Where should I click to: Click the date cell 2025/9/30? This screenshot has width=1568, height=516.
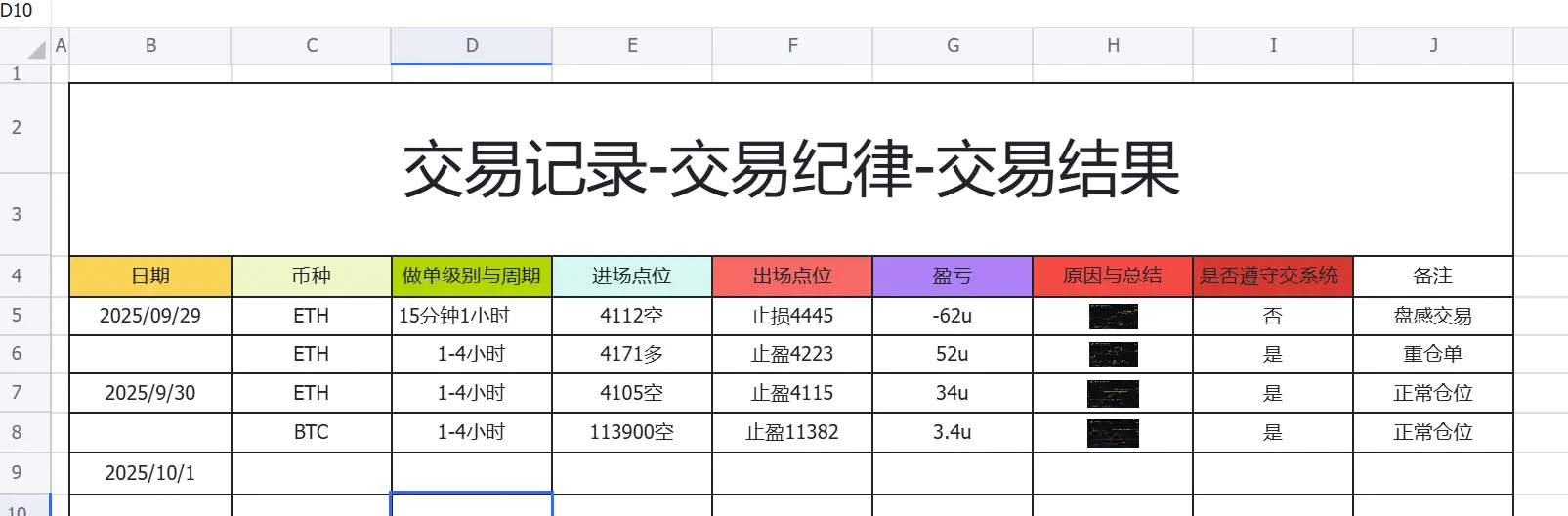(x=150, y=393)
